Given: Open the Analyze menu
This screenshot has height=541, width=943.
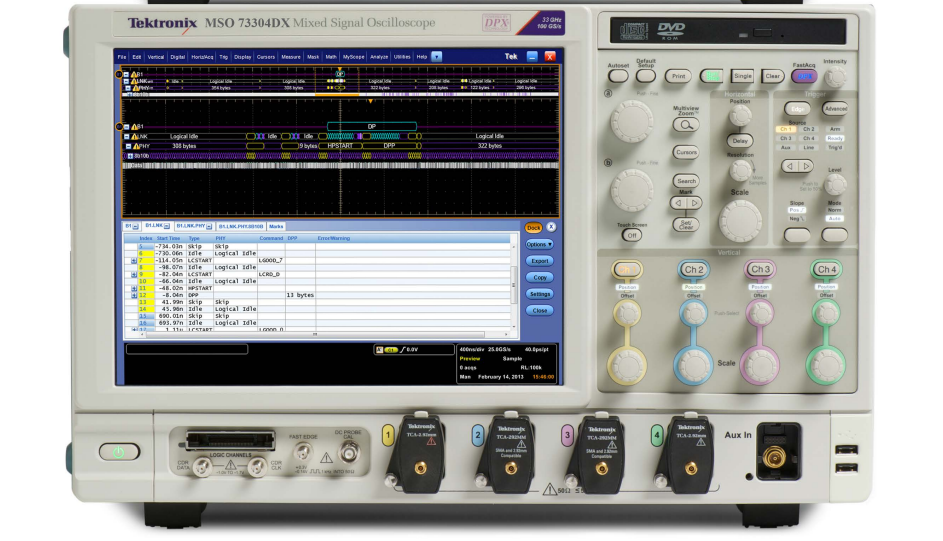Looking at the screenshot, I should click(x=379, y=57).
